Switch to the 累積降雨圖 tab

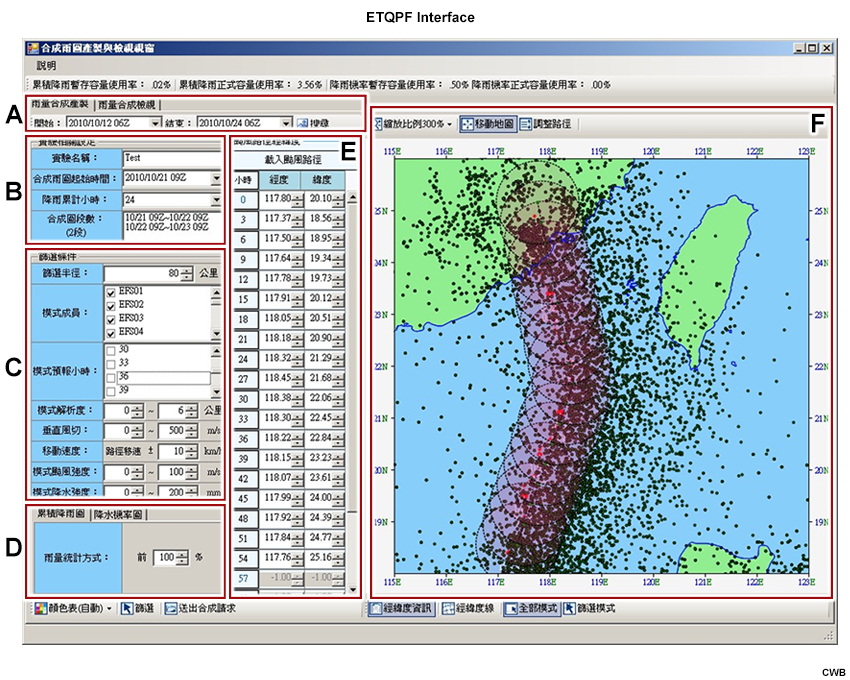(60, 514)
